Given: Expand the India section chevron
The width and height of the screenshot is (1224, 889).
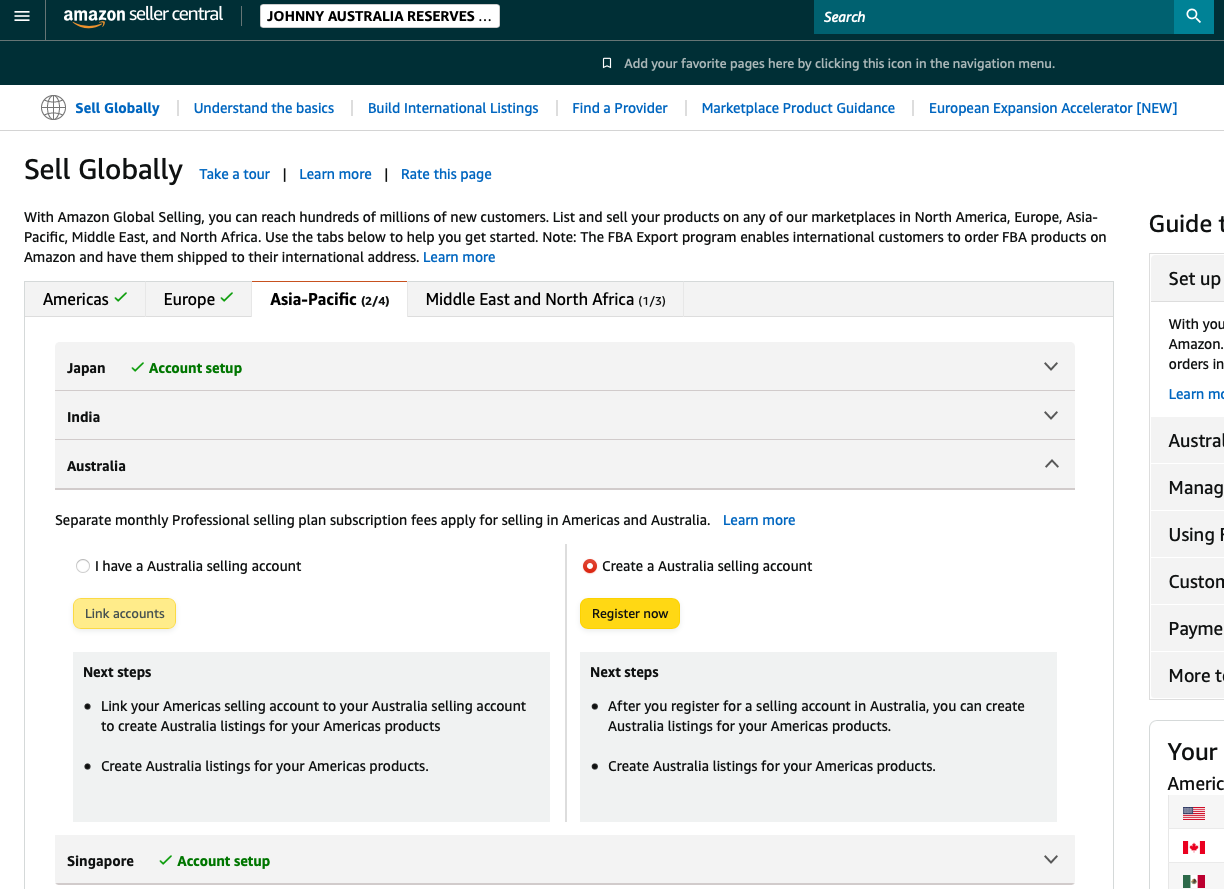Looking at the screenshot, I should 1051,416.
